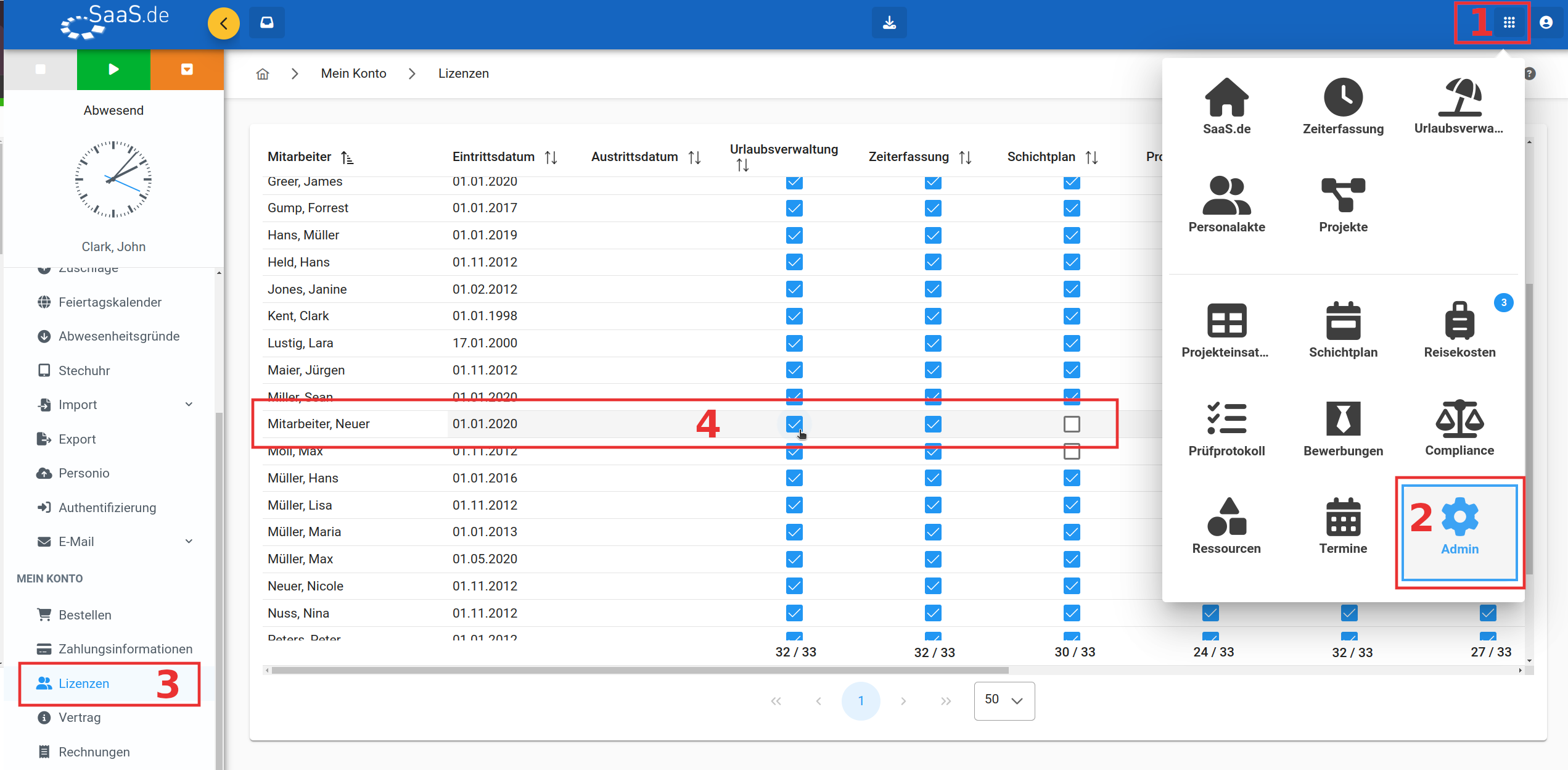Go to home breadcrumb icon
This screenshot has height=770, width=1568.
point(263,74)
